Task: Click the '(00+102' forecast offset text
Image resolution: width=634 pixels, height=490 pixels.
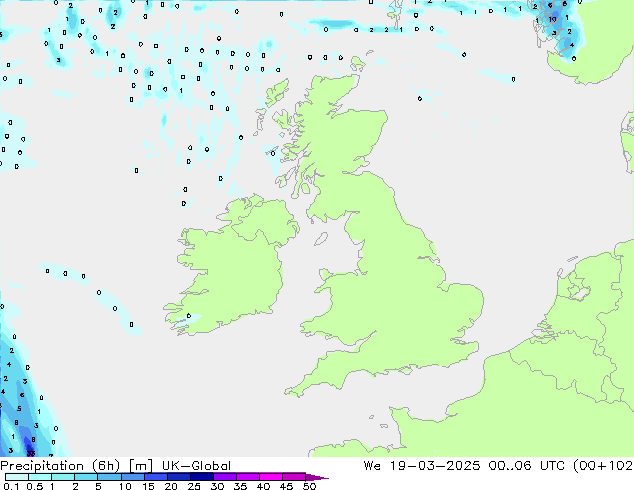Action: [x=603, y=466]
